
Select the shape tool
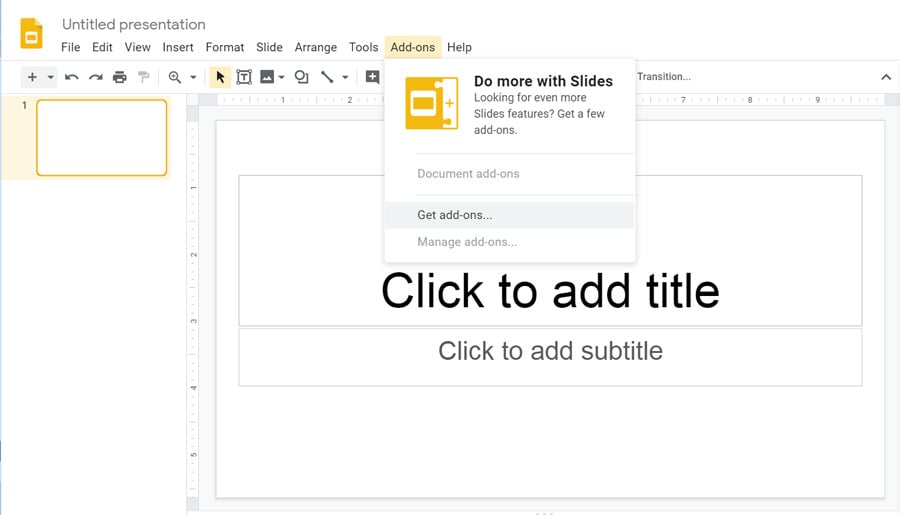point(301,77)
